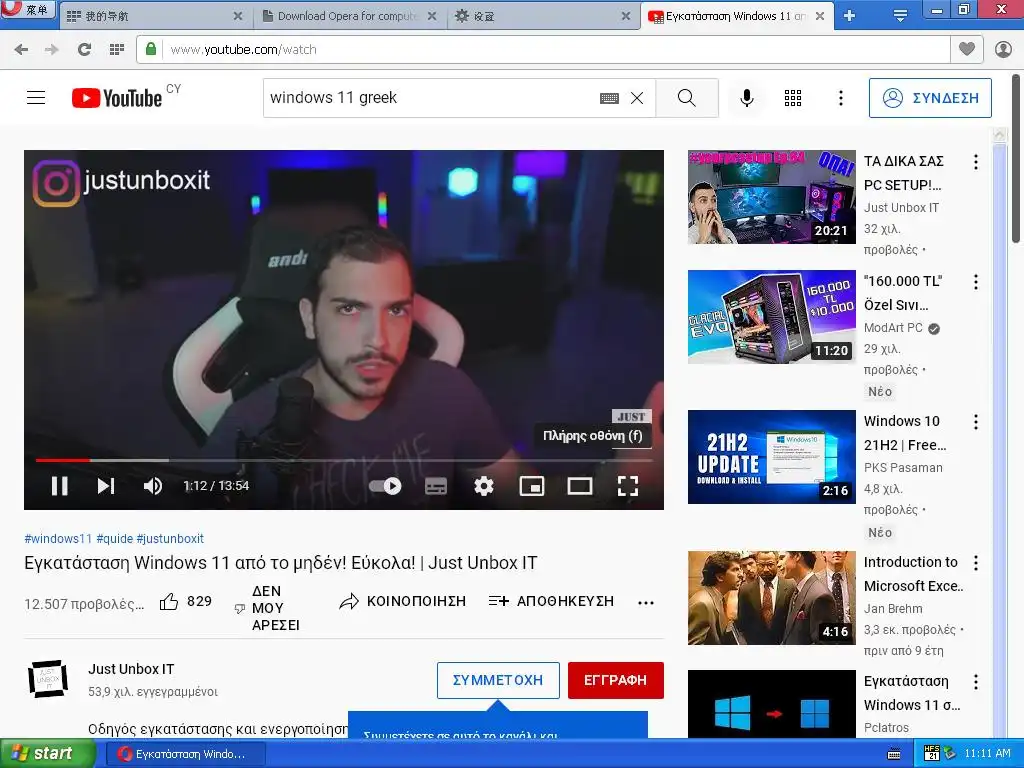Switch to the 我的导航 tab

coord(154,16)
